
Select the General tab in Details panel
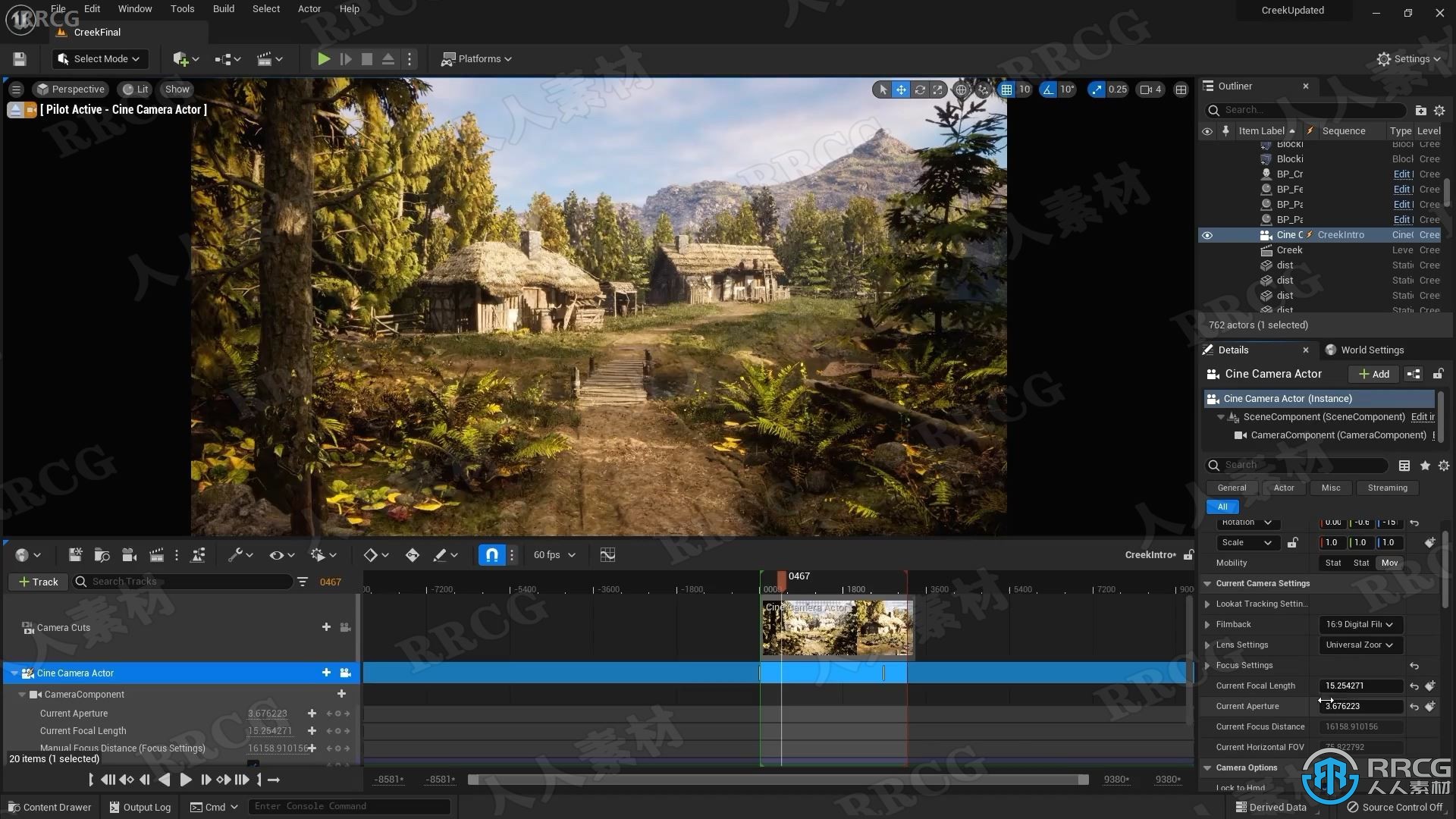point(1231,487)
